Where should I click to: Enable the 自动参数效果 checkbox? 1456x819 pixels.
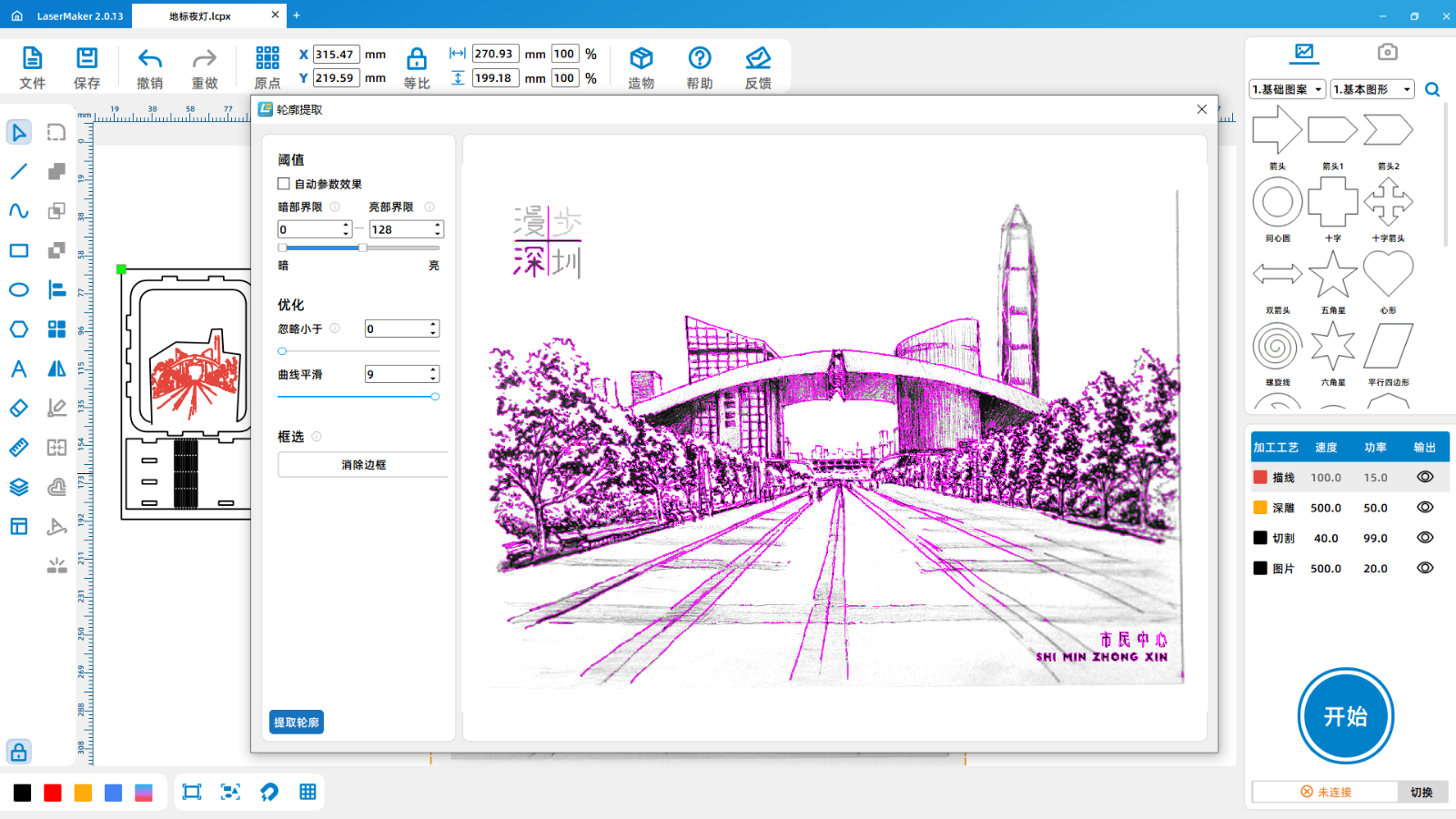tap(284, 184)
